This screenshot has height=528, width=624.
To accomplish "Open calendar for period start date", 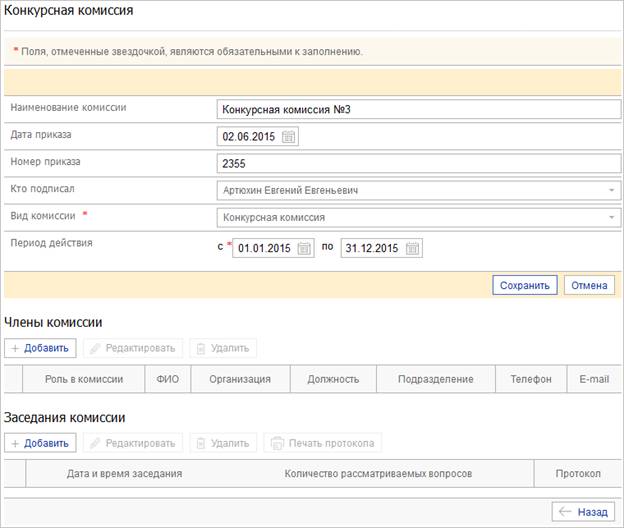I will pos(304,248).
